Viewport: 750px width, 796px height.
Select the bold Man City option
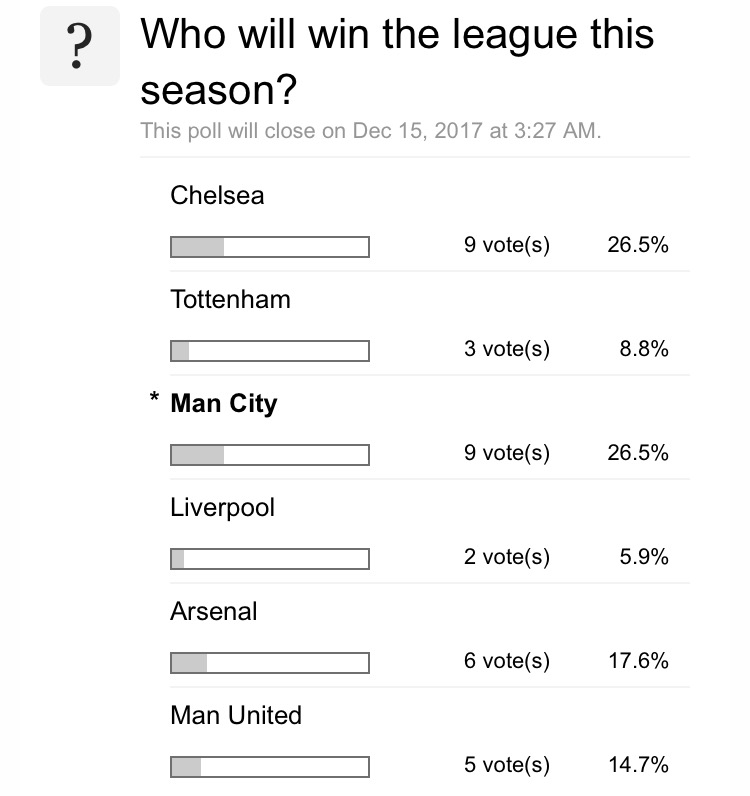click(x=224, y=404)
